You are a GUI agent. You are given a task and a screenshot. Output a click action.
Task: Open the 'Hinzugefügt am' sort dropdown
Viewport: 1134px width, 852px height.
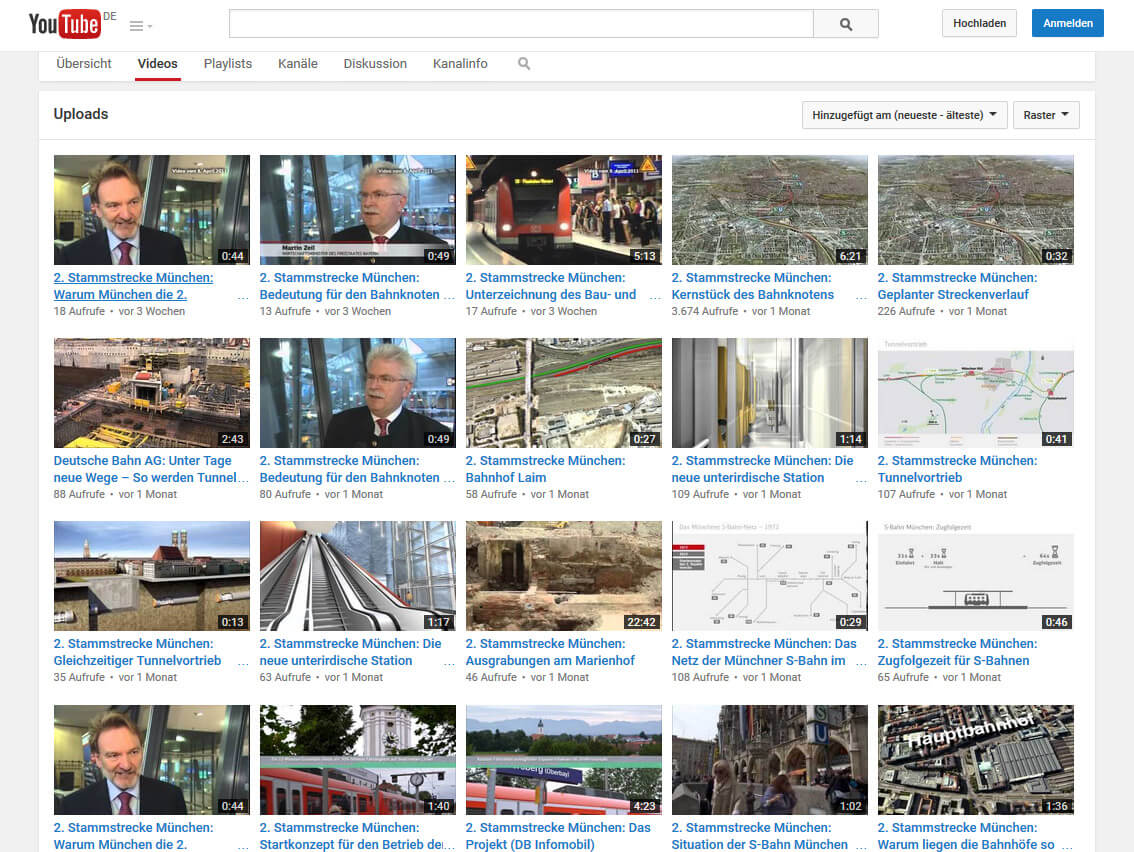[904, 115]
